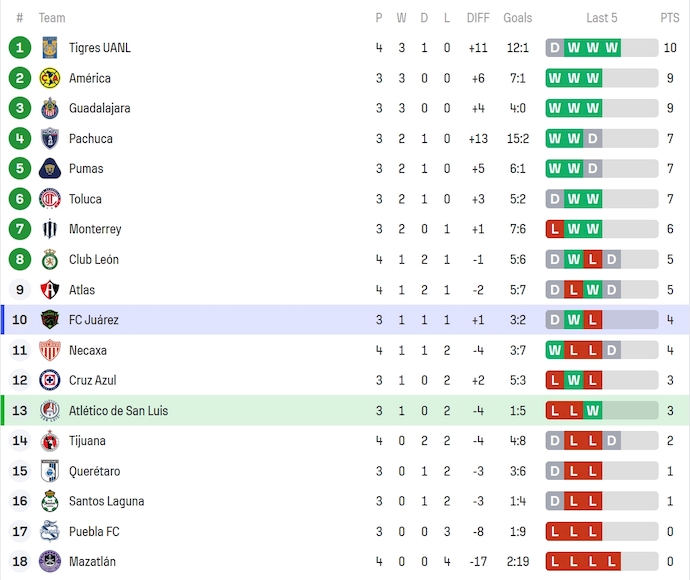Sort table by PTS column header
Viewport: 690px width, 580px height.
click(669, 18)
